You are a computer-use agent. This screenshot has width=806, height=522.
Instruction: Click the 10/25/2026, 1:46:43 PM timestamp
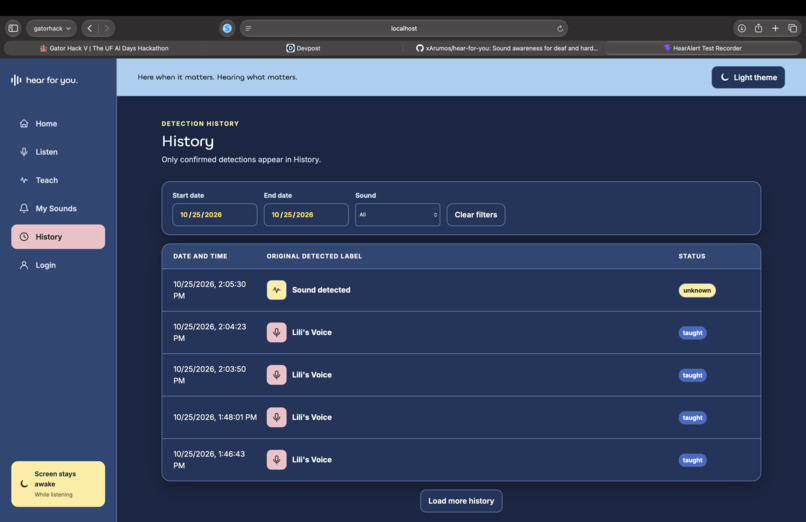[x=209, y=459]
